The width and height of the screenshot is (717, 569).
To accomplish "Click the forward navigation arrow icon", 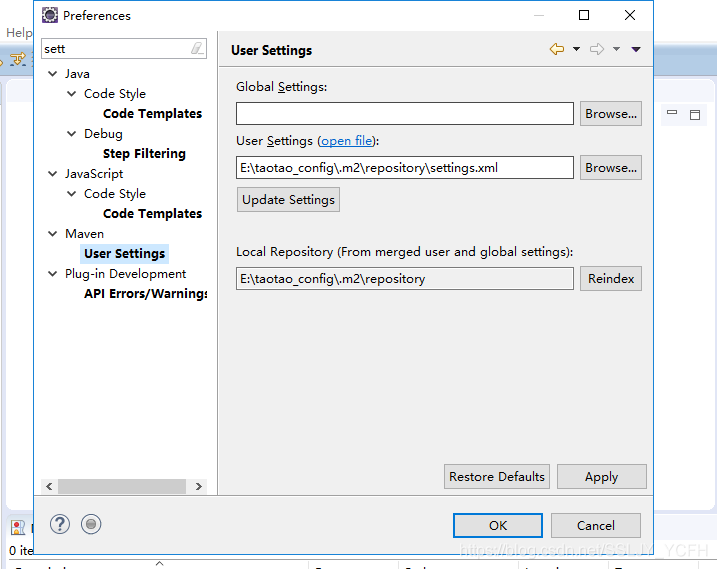I will point(597,49).
